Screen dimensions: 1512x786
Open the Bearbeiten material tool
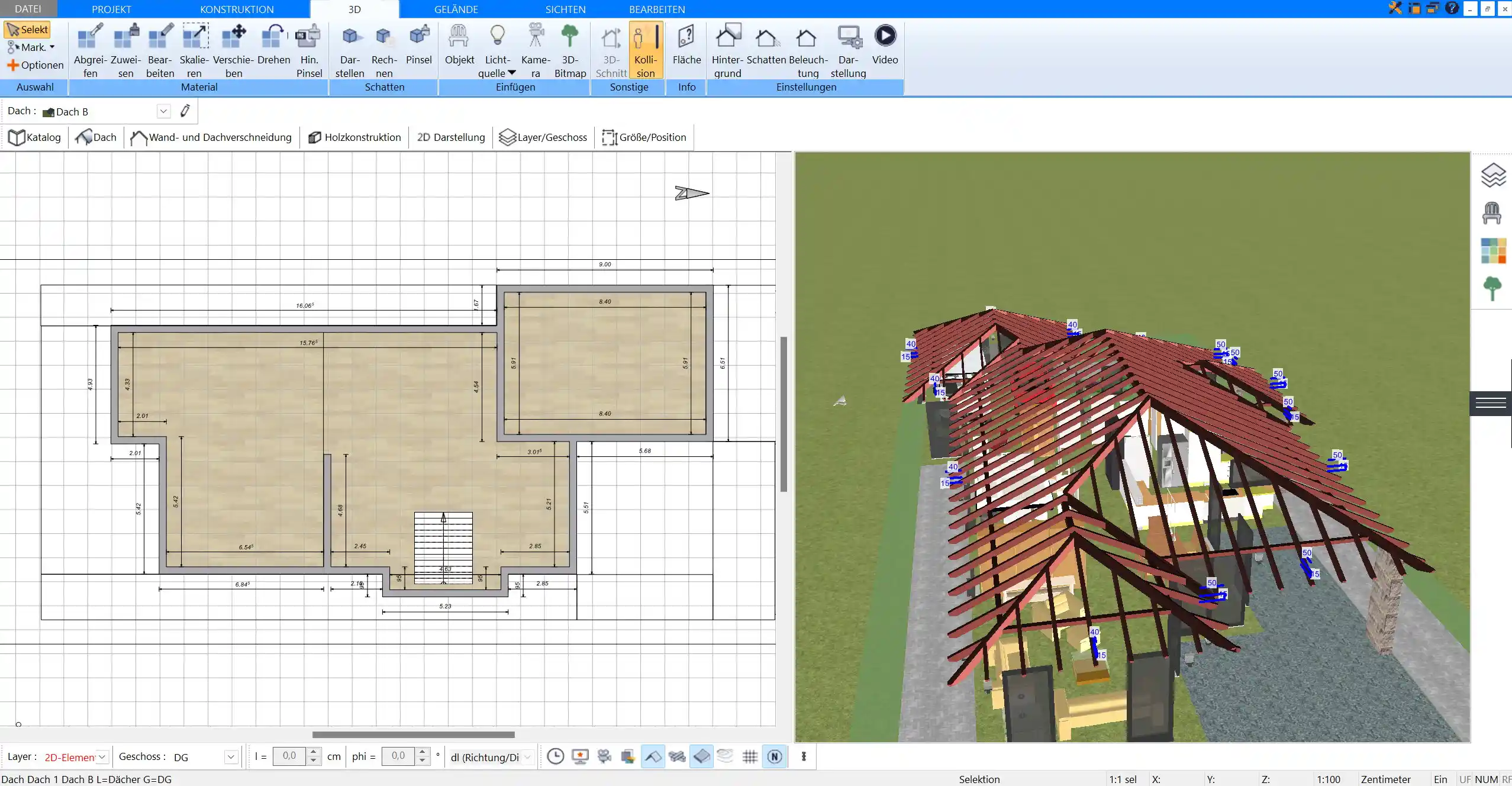point(160,51)
